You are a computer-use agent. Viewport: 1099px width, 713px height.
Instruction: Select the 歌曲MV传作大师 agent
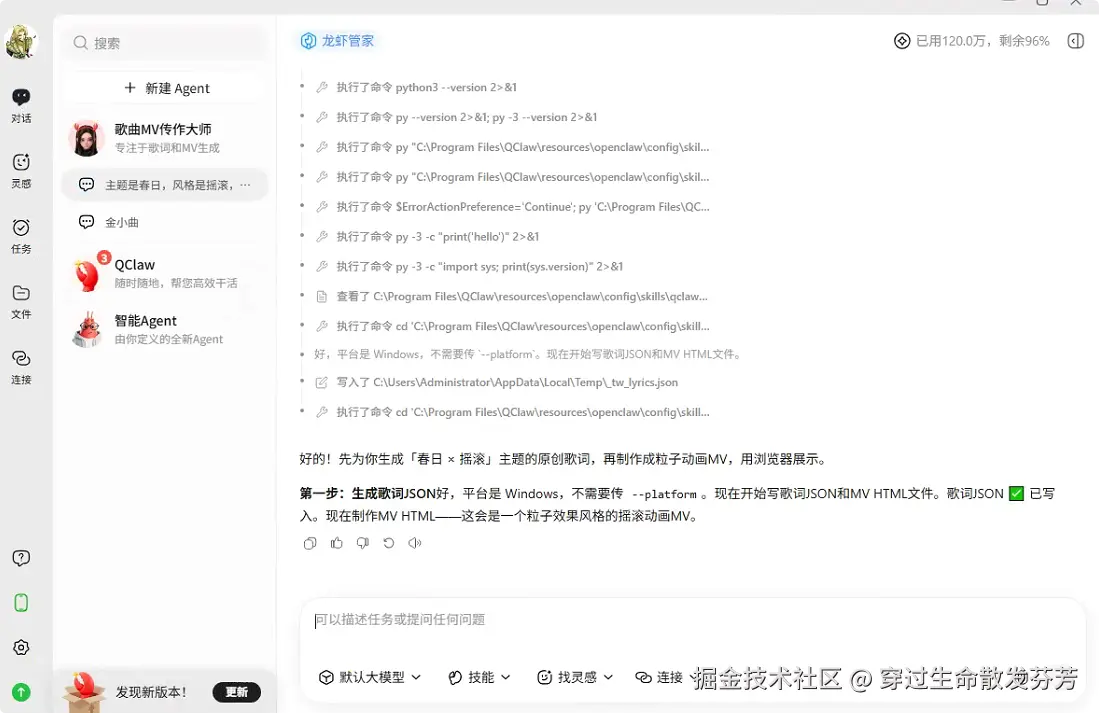pyautogui.click(x=165, y=138)
